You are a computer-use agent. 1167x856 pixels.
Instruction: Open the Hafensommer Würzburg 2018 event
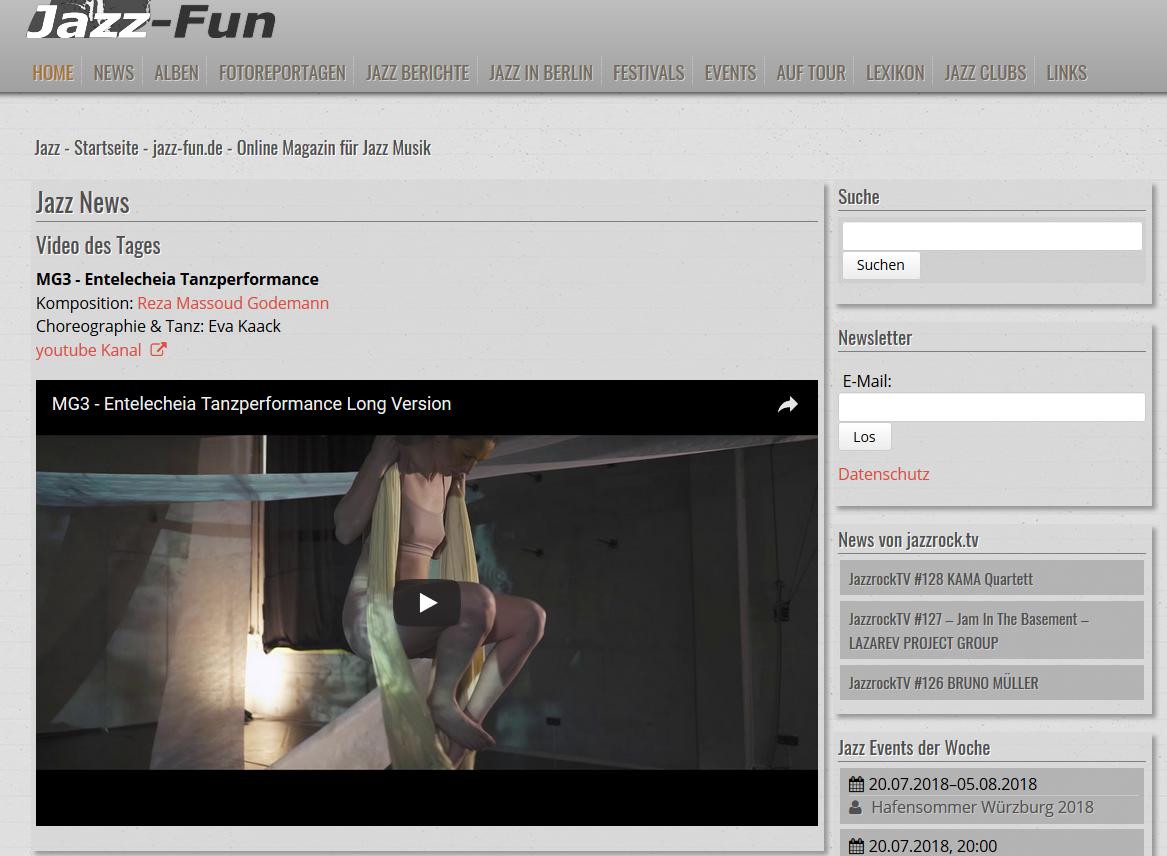click(x=982, y=807)
